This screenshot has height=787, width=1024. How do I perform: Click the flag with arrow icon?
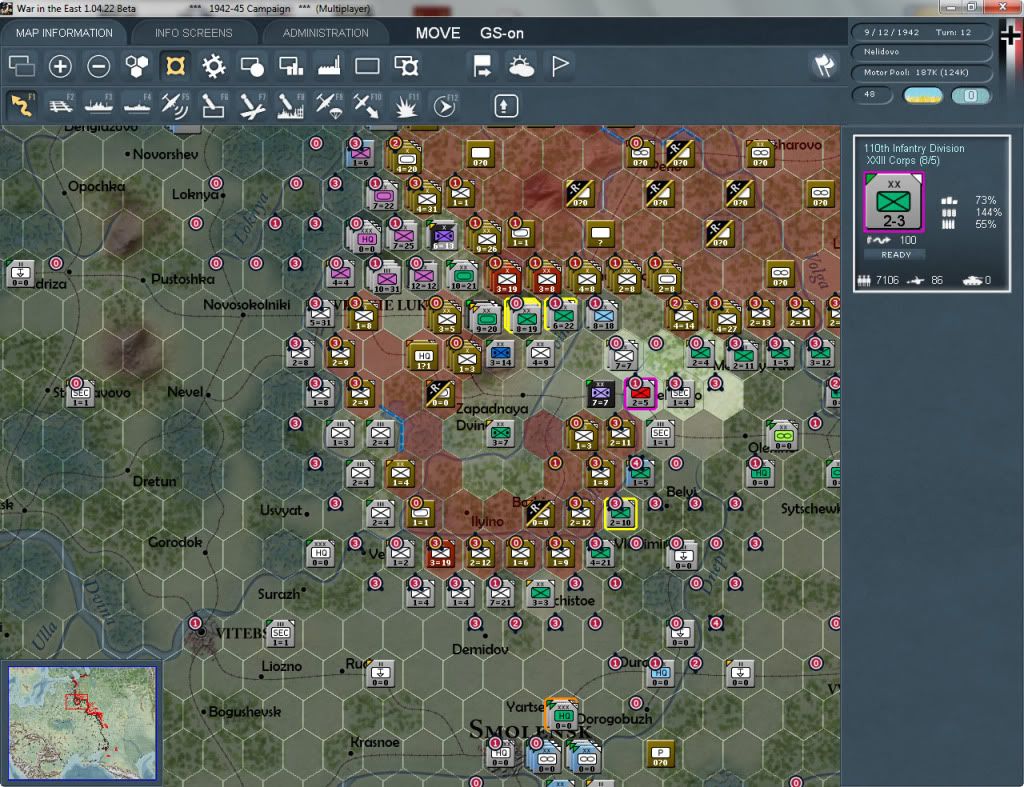[x=482, y=66]
